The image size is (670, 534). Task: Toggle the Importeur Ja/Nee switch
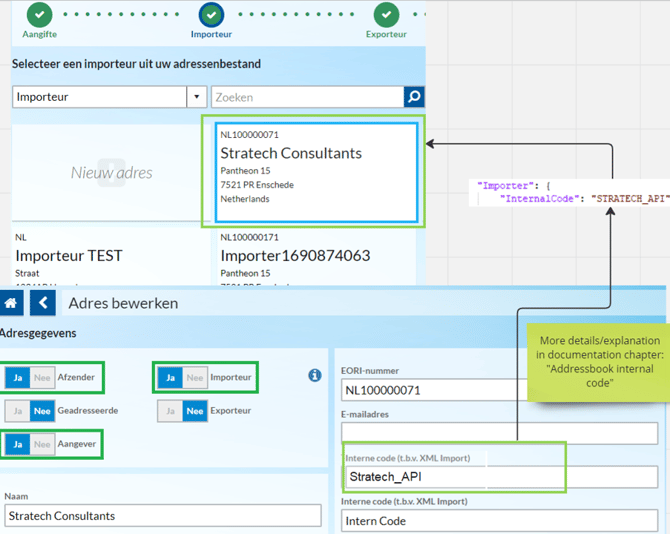click(183, 378)
